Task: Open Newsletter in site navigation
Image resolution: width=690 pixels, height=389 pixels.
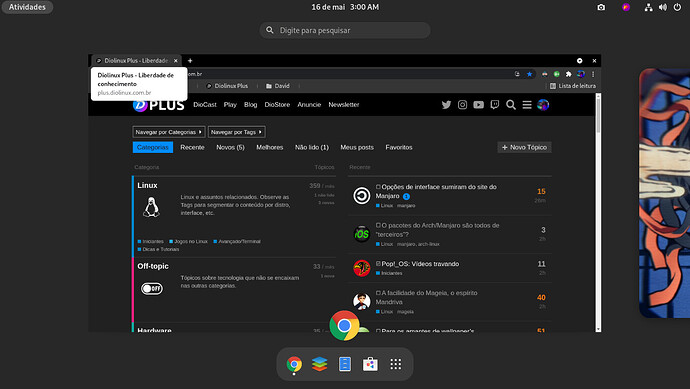Action: (x=344, y=105)
